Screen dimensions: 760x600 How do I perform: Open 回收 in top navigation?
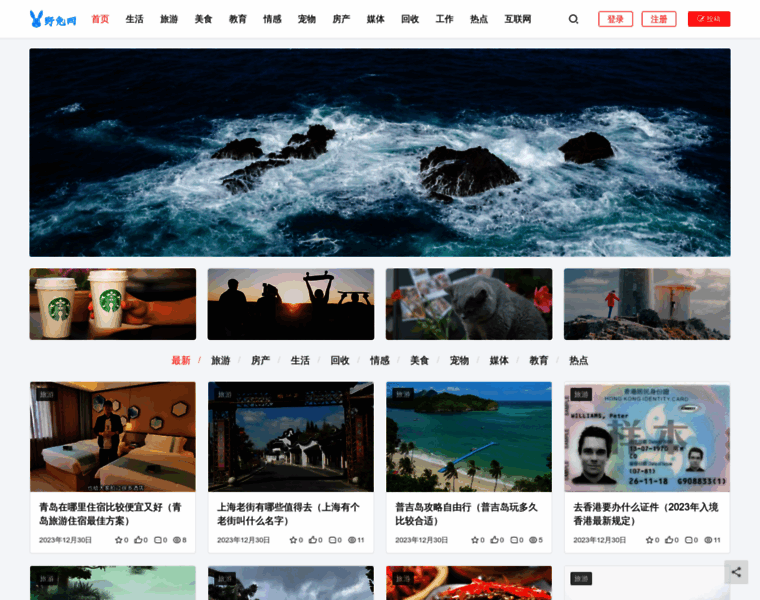point(410,19)
